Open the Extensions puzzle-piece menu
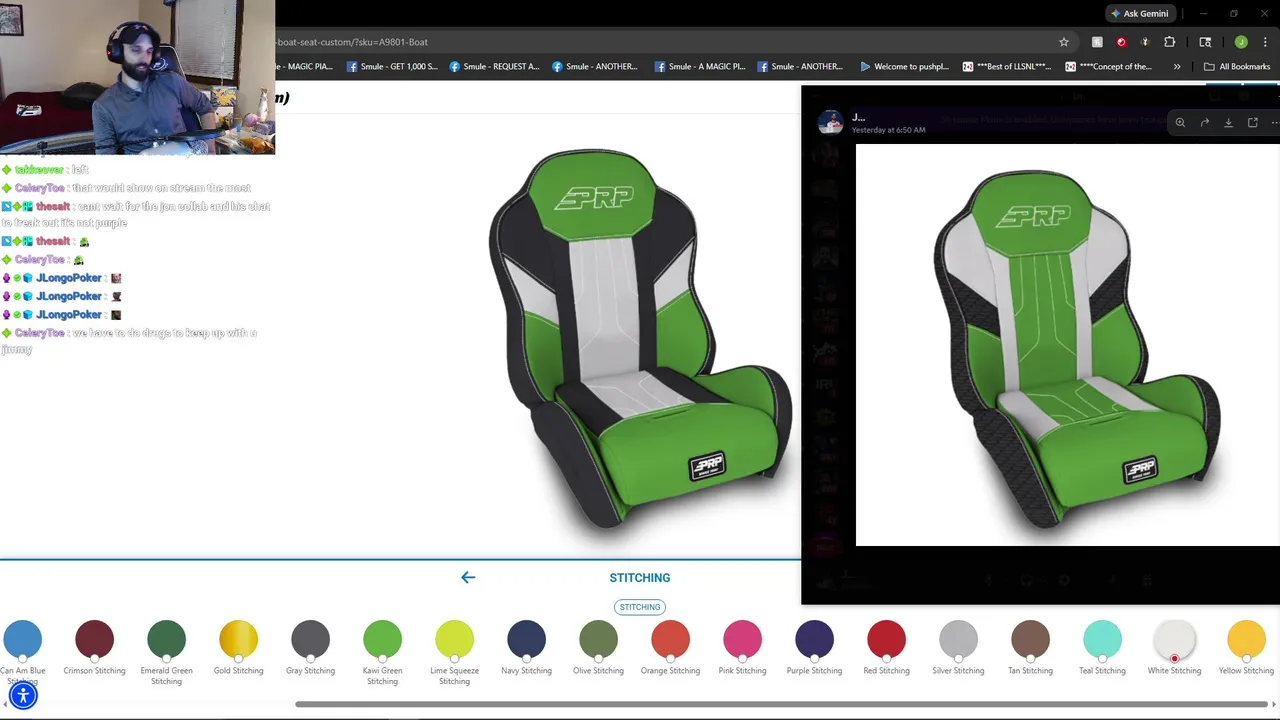Viewport: 1280px width, 720px height. click(x=1169, y=42)
